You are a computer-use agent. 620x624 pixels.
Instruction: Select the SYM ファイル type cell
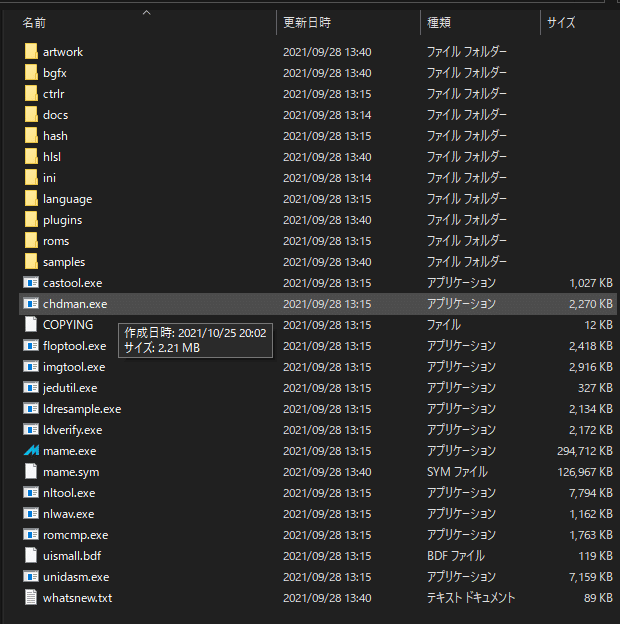click(457, 472)
